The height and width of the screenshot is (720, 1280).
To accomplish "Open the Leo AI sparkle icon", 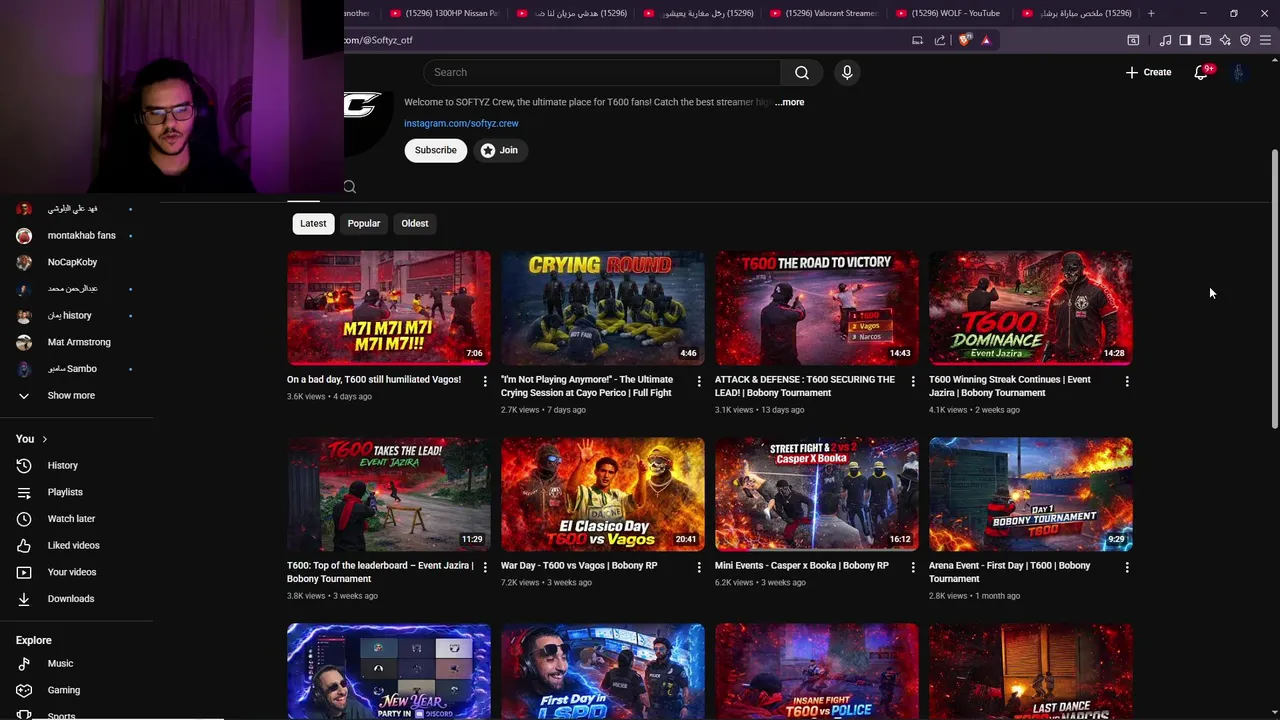I will click(x=1225, y=40).
